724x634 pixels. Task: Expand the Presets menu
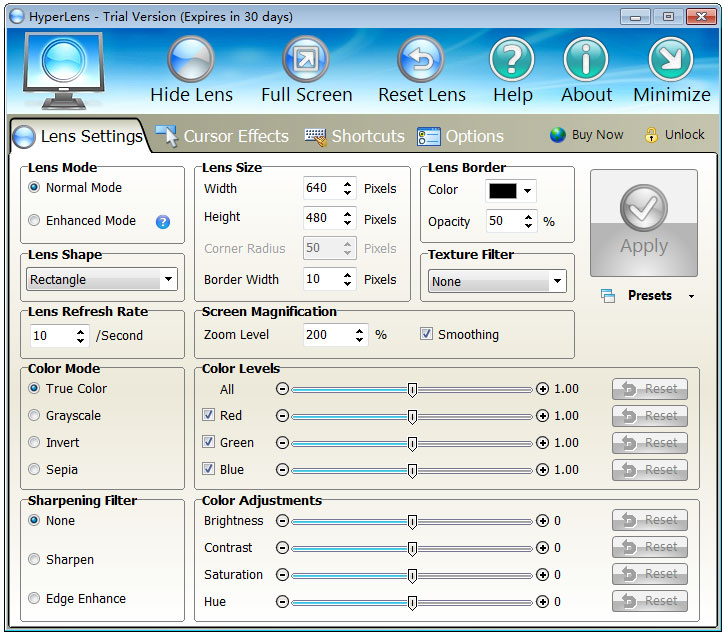tap(649, 296)
